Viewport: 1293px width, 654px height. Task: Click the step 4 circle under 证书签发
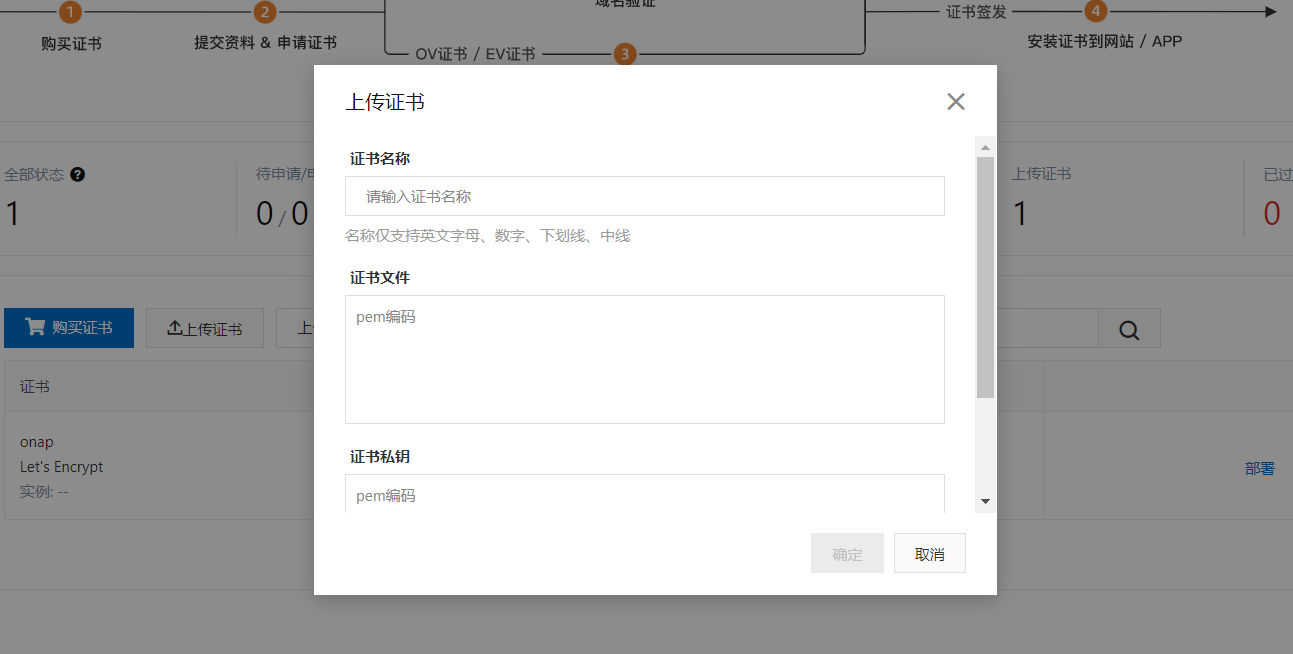click(x=1096, y=11)
